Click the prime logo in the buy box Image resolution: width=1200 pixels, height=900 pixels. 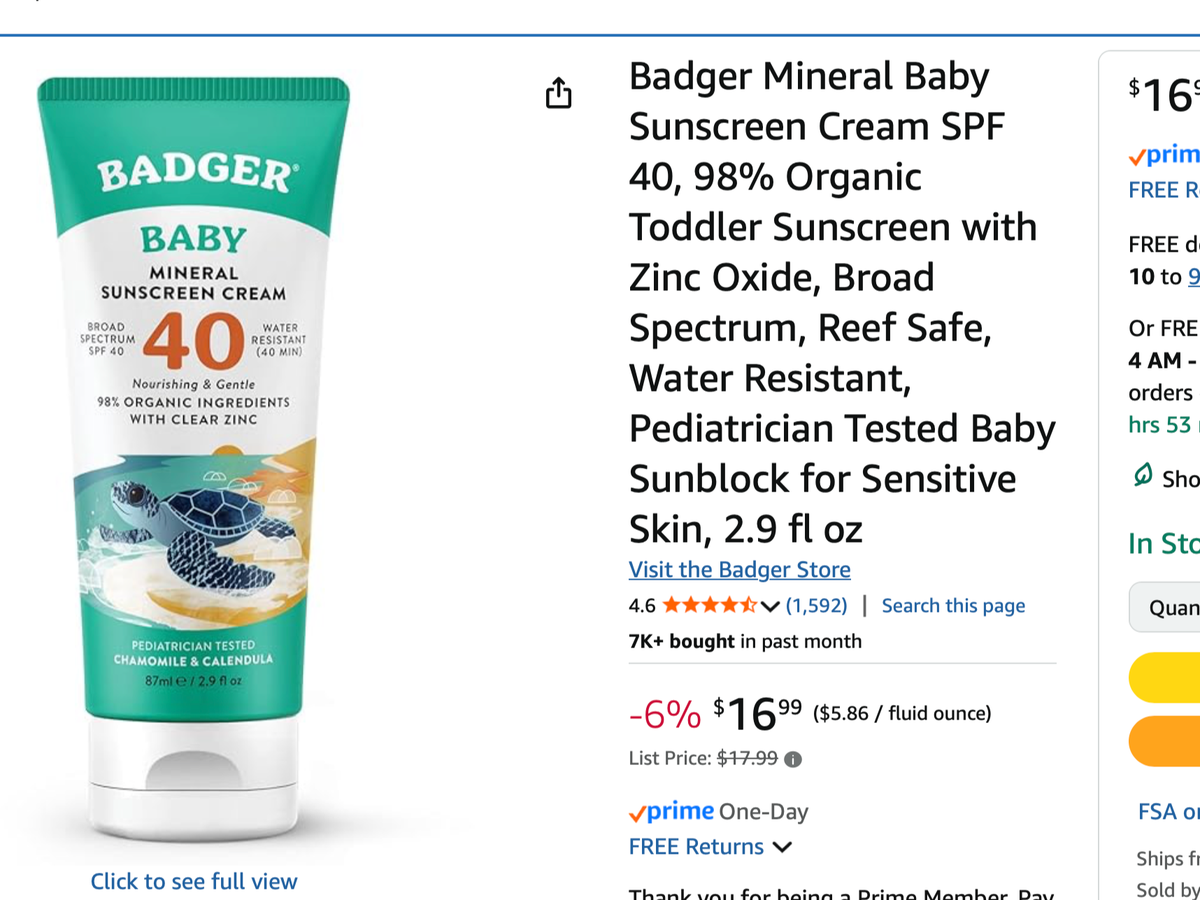1164,155
